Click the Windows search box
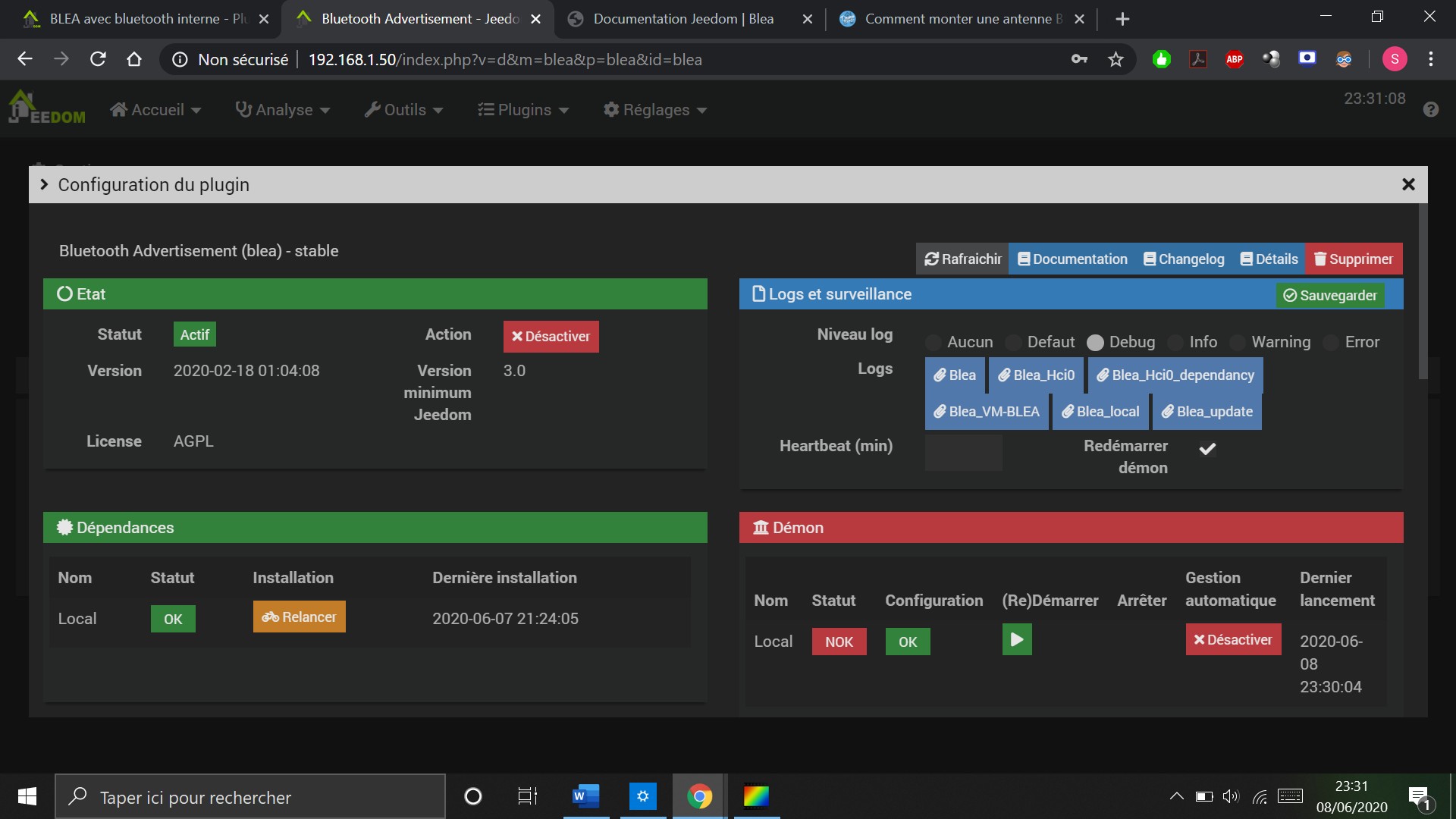The height and width of the screenshot is (819, 1456). [x=249, y=796]
